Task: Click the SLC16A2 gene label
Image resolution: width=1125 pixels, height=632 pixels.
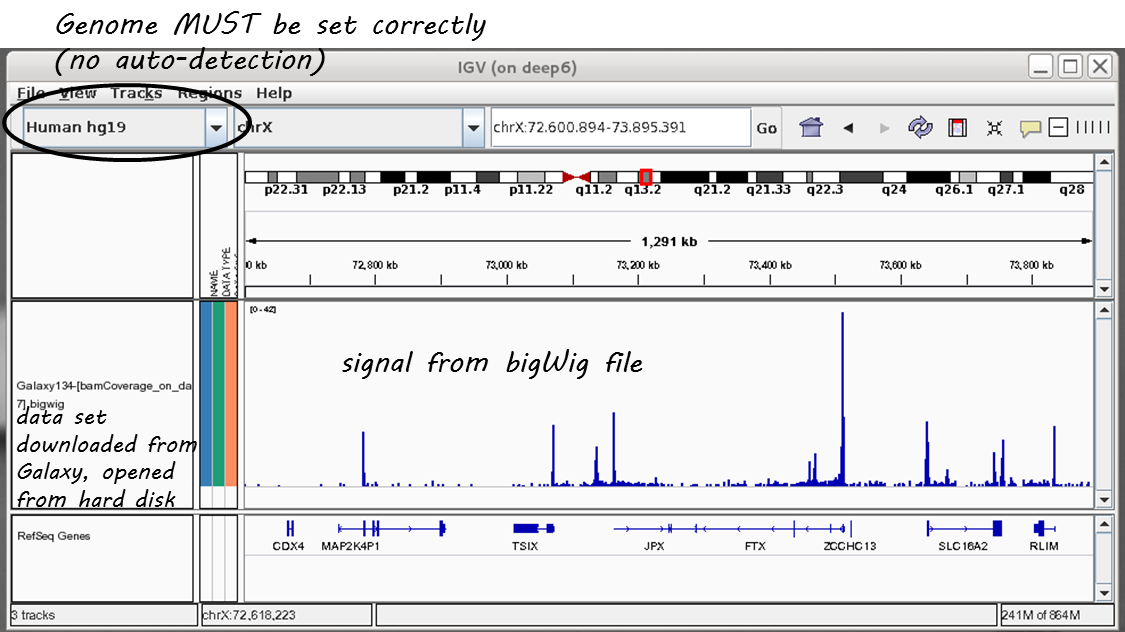Action: tap(963, 546)
